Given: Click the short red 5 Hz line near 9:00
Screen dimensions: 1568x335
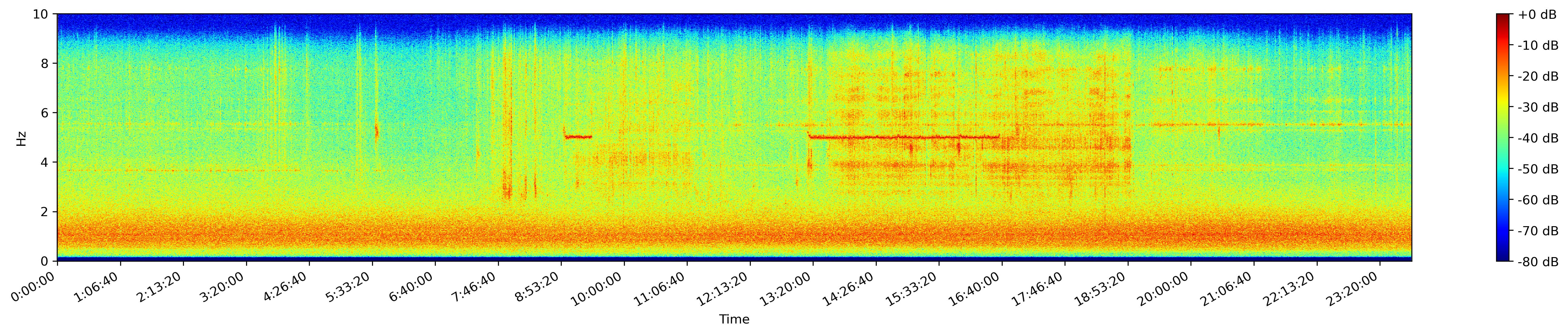Looking at the screenshot, I should coord(578,137).
